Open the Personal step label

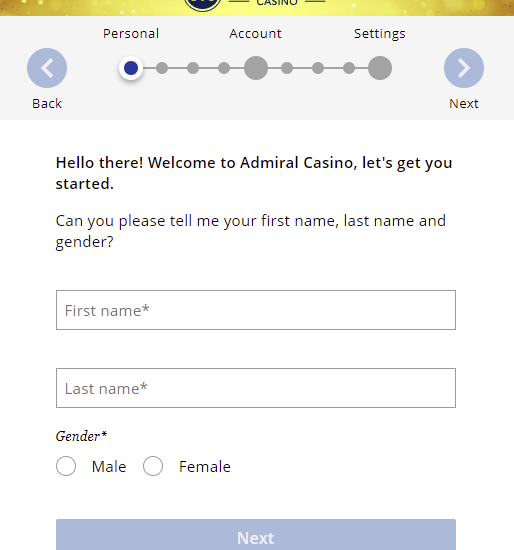coord(131,34)
